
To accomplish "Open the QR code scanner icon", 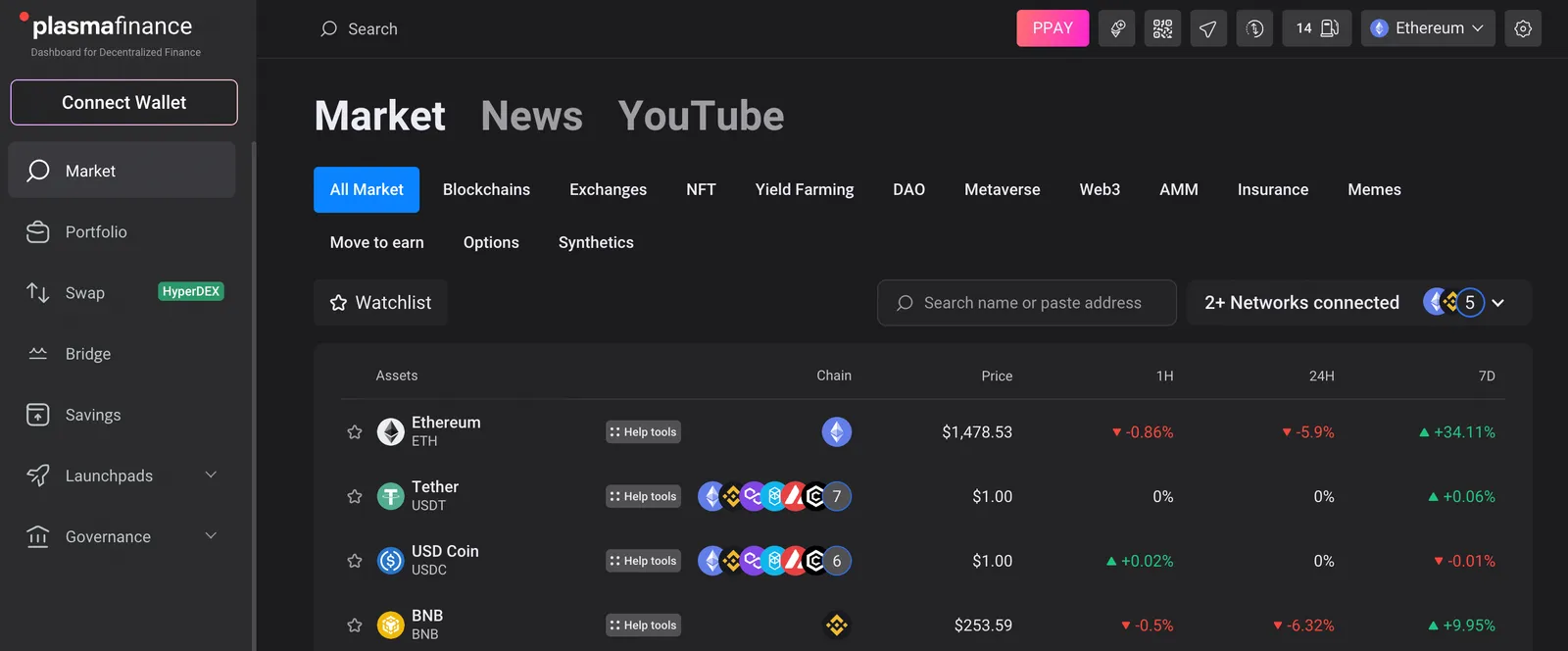I will pyautogui.click(x=1162, y=28).
